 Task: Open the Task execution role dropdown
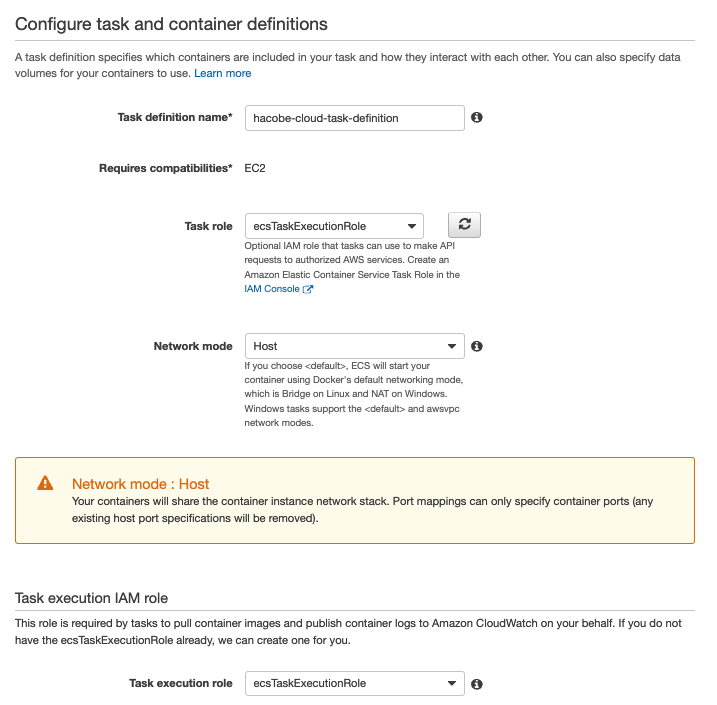354,684
